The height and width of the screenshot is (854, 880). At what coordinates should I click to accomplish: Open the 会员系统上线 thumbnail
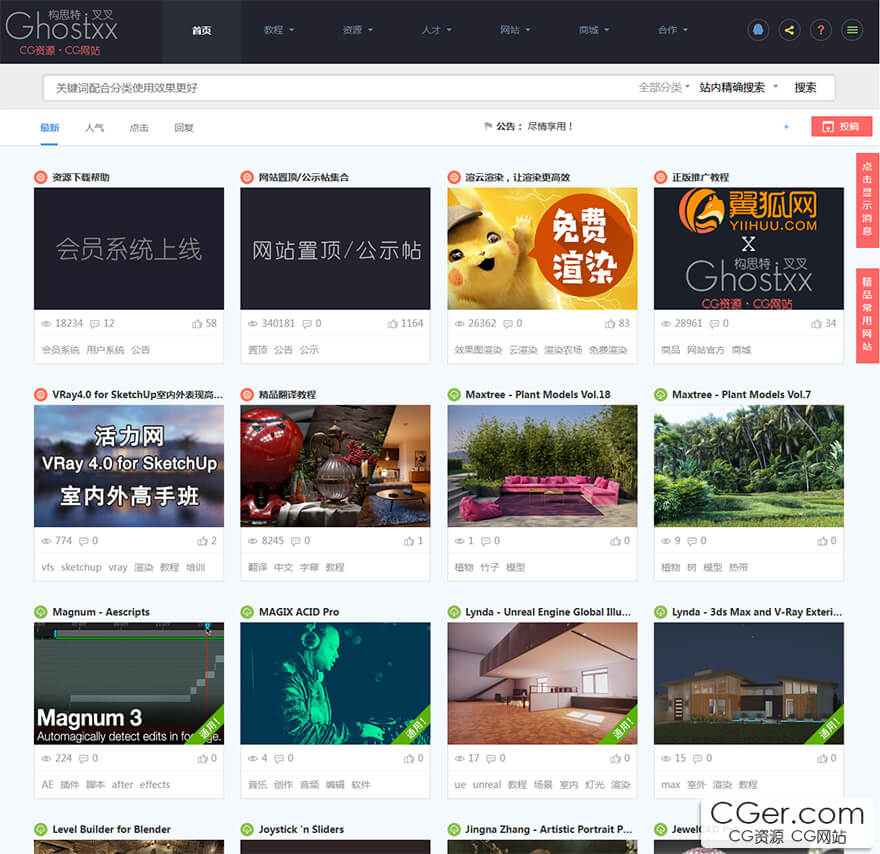tap(129, 249)
